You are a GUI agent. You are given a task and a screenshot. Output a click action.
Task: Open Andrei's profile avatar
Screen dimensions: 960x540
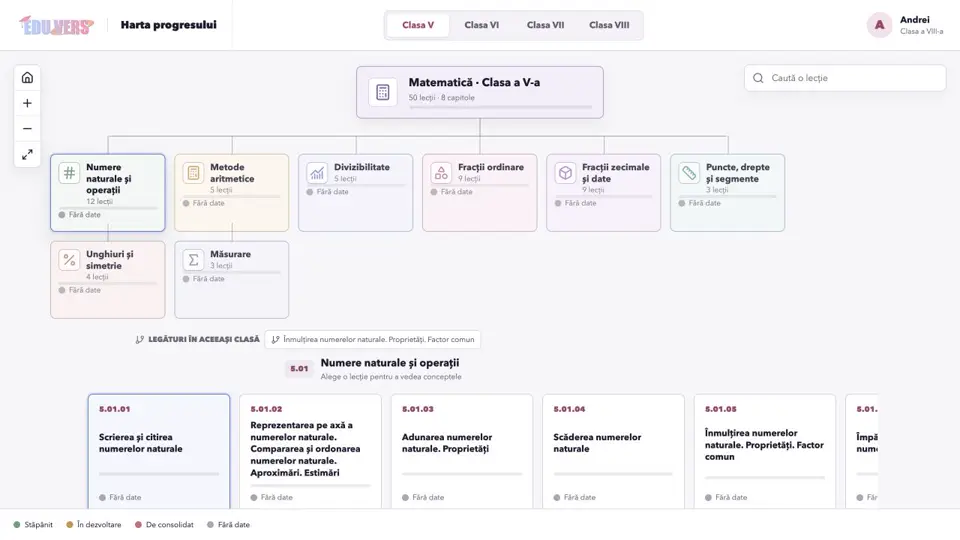[x=879, y=25]
